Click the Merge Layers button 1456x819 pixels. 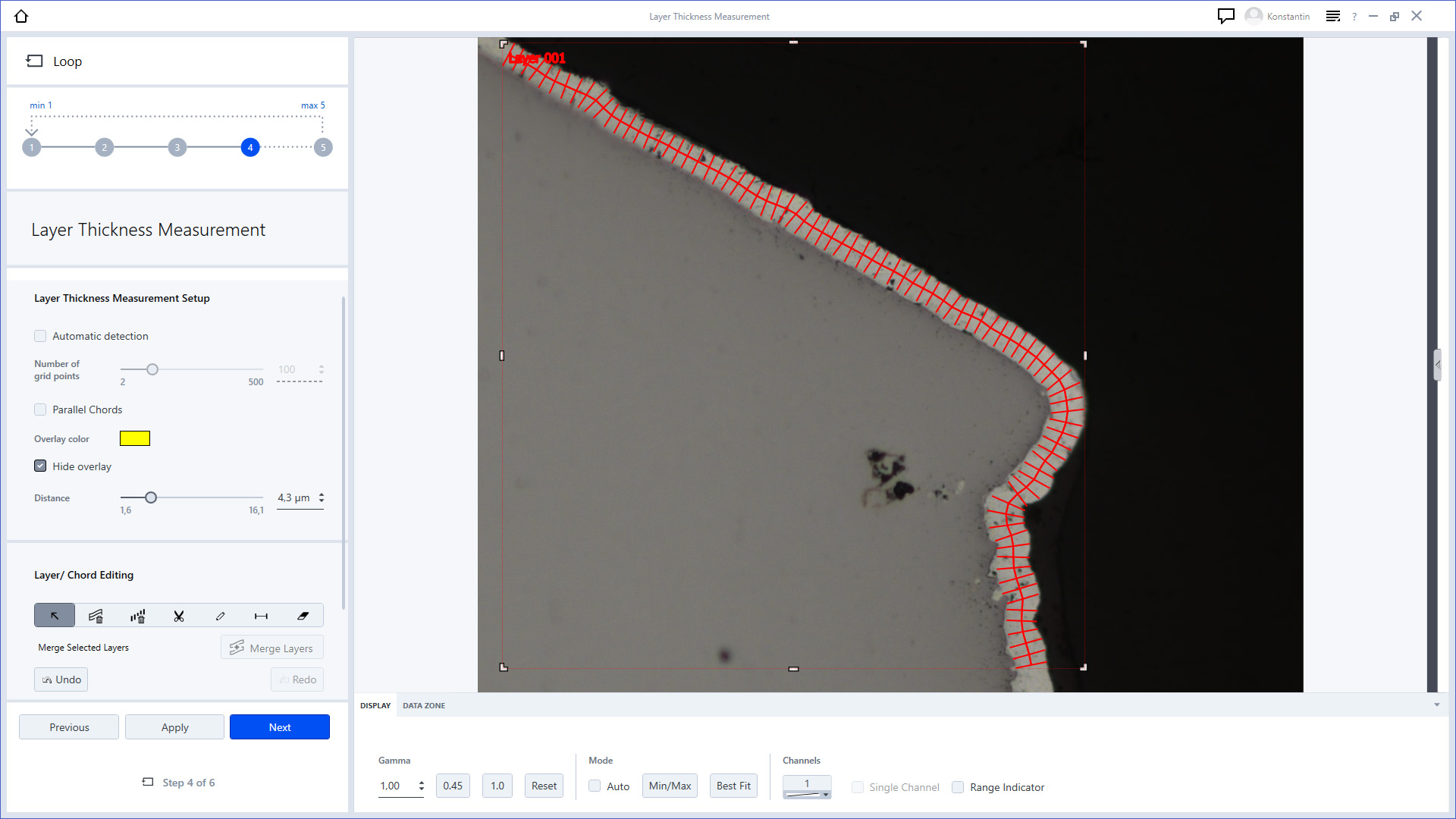click(272, 647)
